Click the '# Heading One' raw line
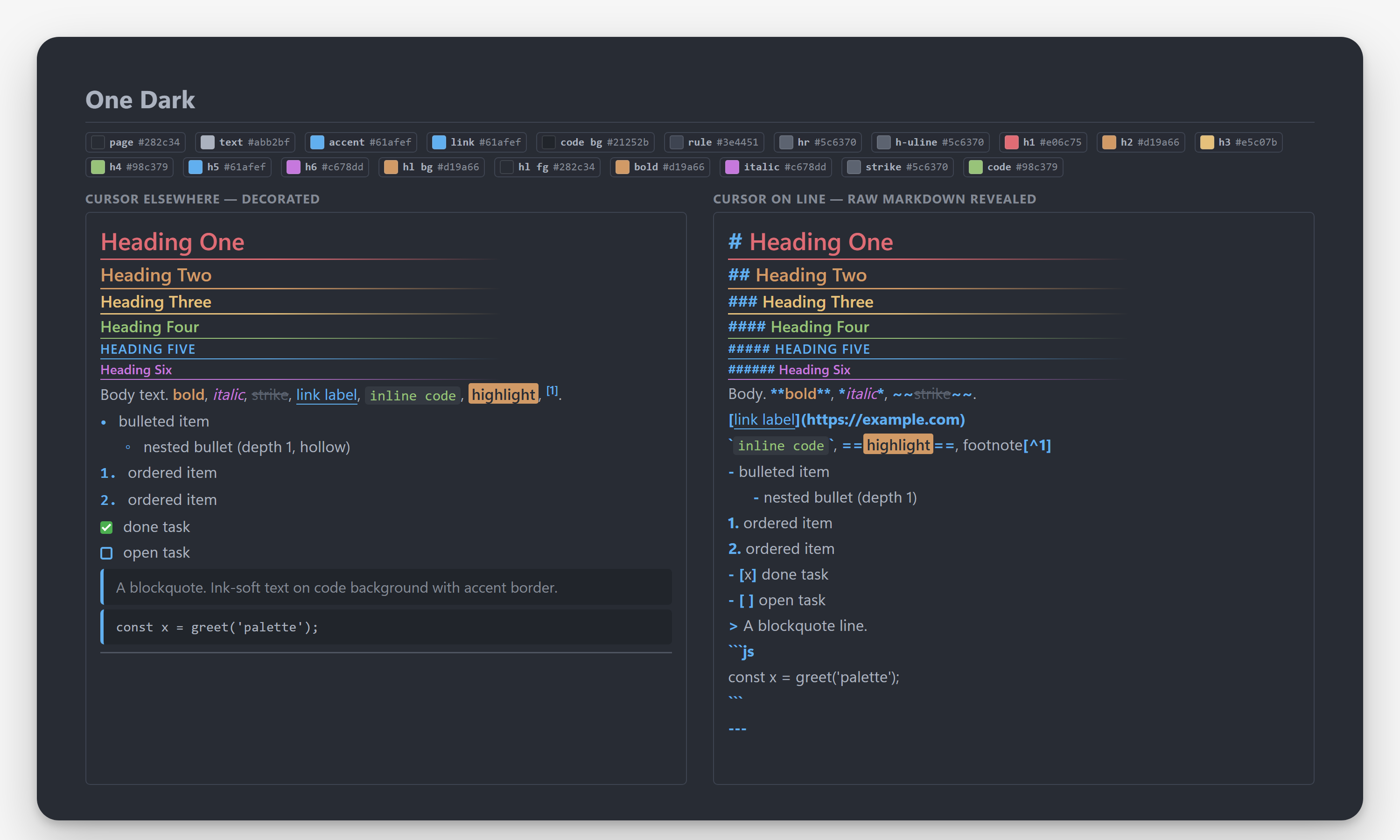The image size is (1400, 840). point(810,242)
